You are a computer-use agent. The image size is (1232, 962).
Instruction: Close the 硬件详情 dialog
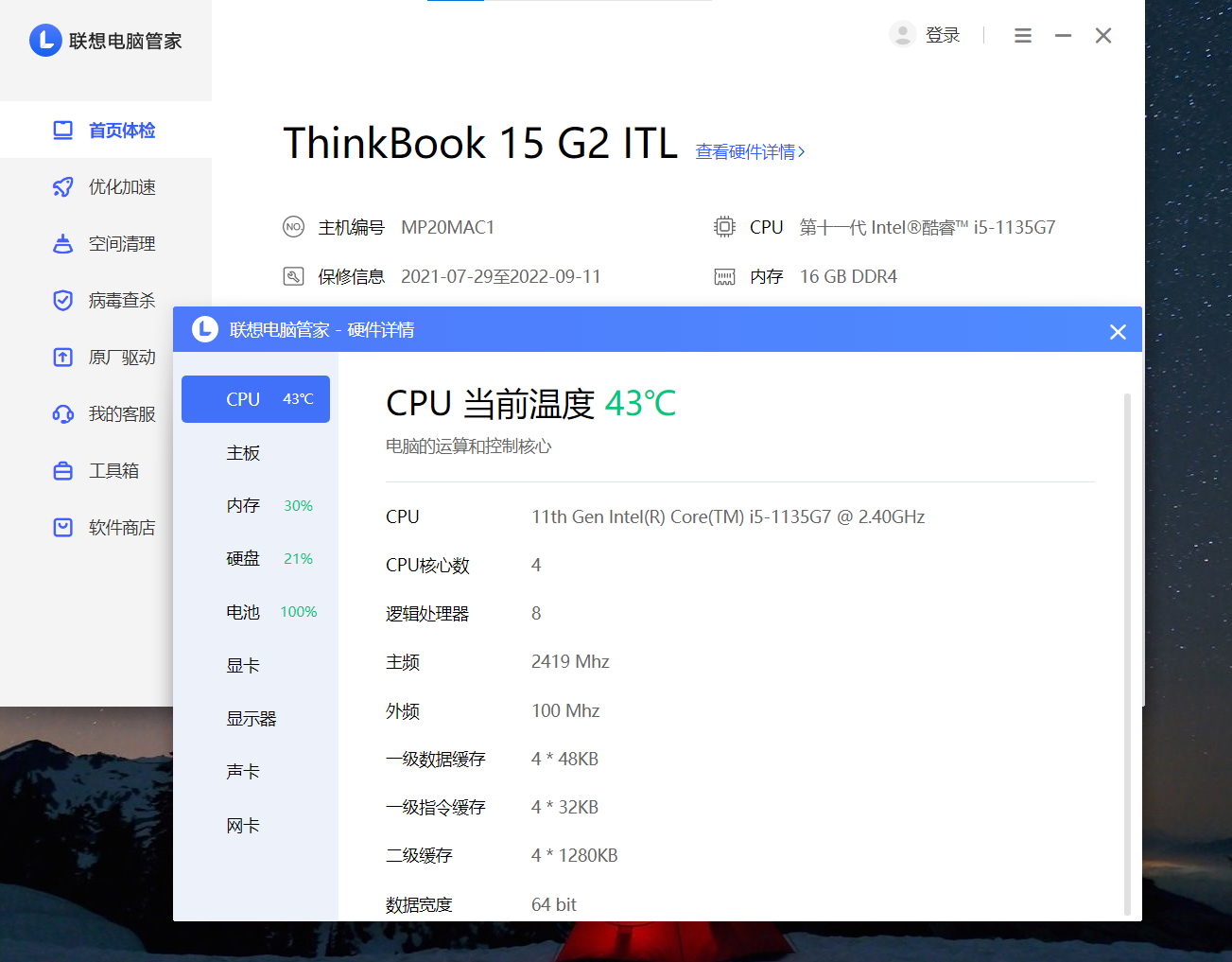[1118, 332]
